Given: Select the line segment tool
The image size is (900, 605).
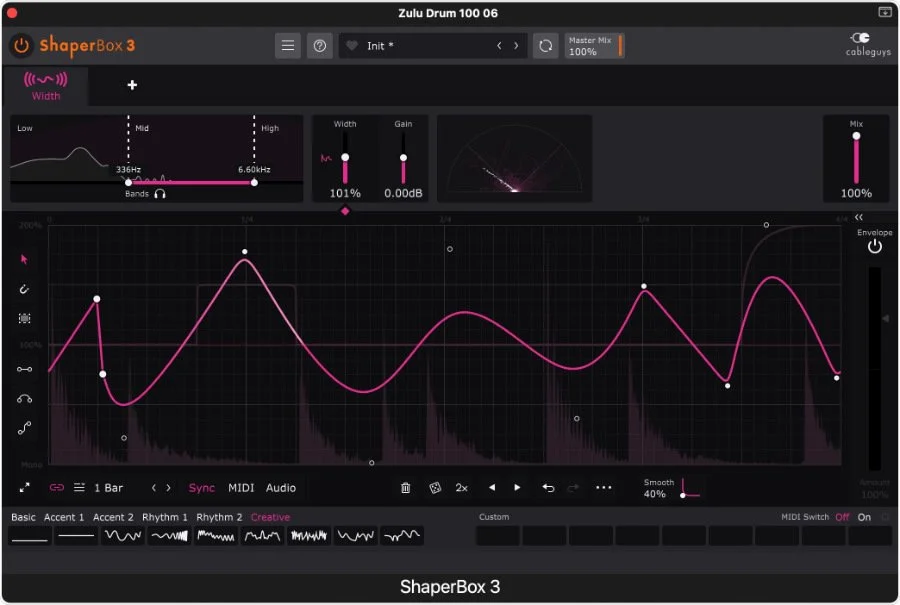Looking at the screenshot, I should (x=24, y=369).
